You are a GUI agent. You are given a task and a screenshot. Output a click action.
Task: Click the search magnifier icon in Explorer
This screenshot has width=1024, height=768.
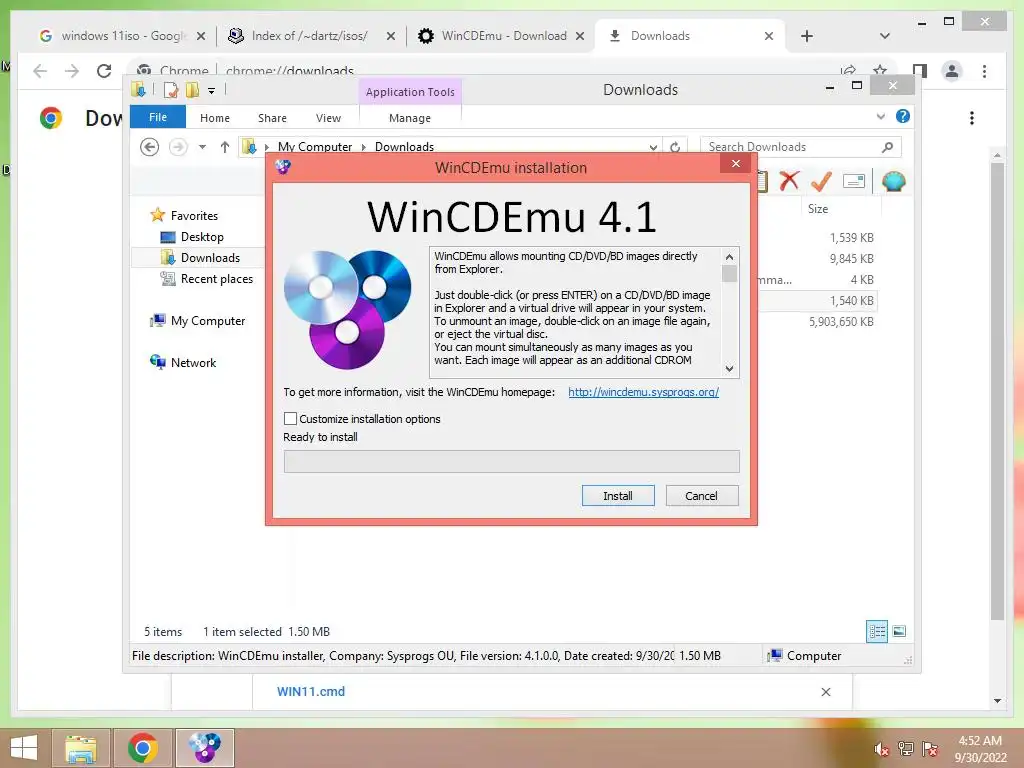(888, 147)
